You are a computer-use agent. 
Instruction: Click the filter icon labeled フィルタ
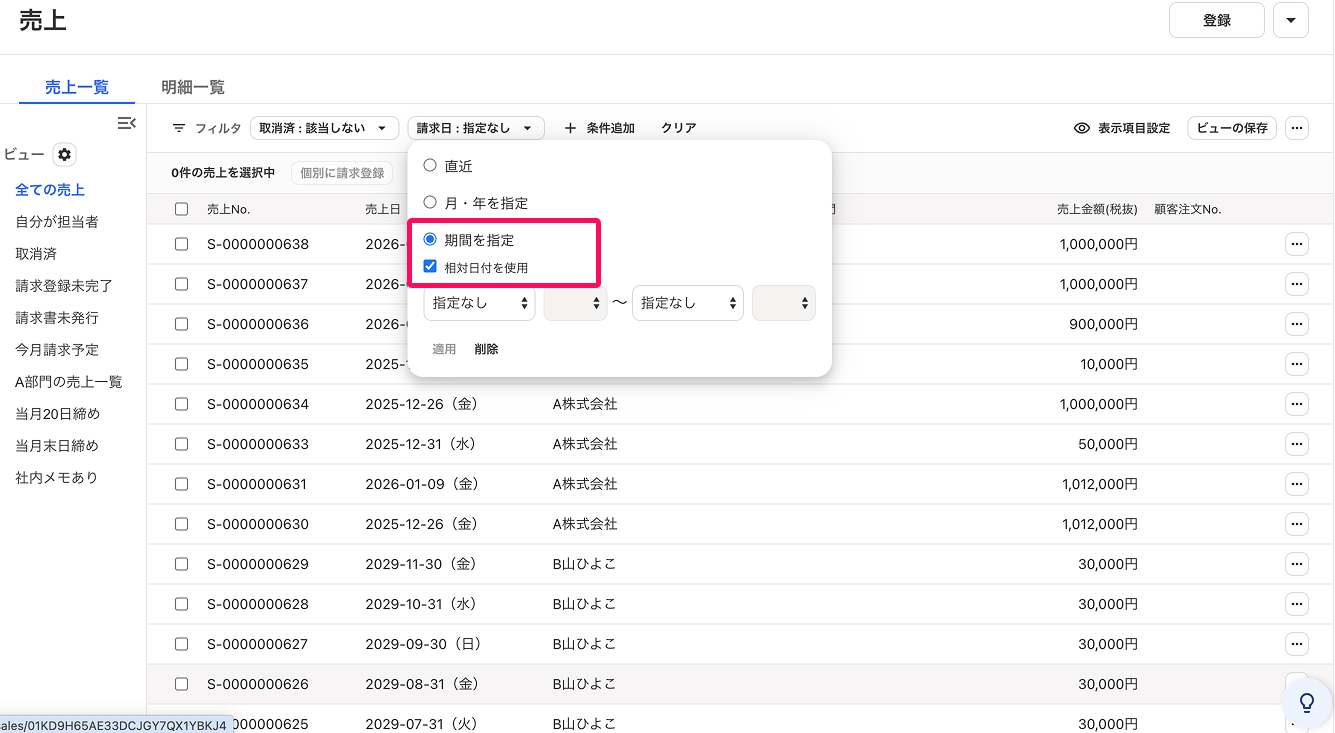pyautogui.click(x=179, y=128)
